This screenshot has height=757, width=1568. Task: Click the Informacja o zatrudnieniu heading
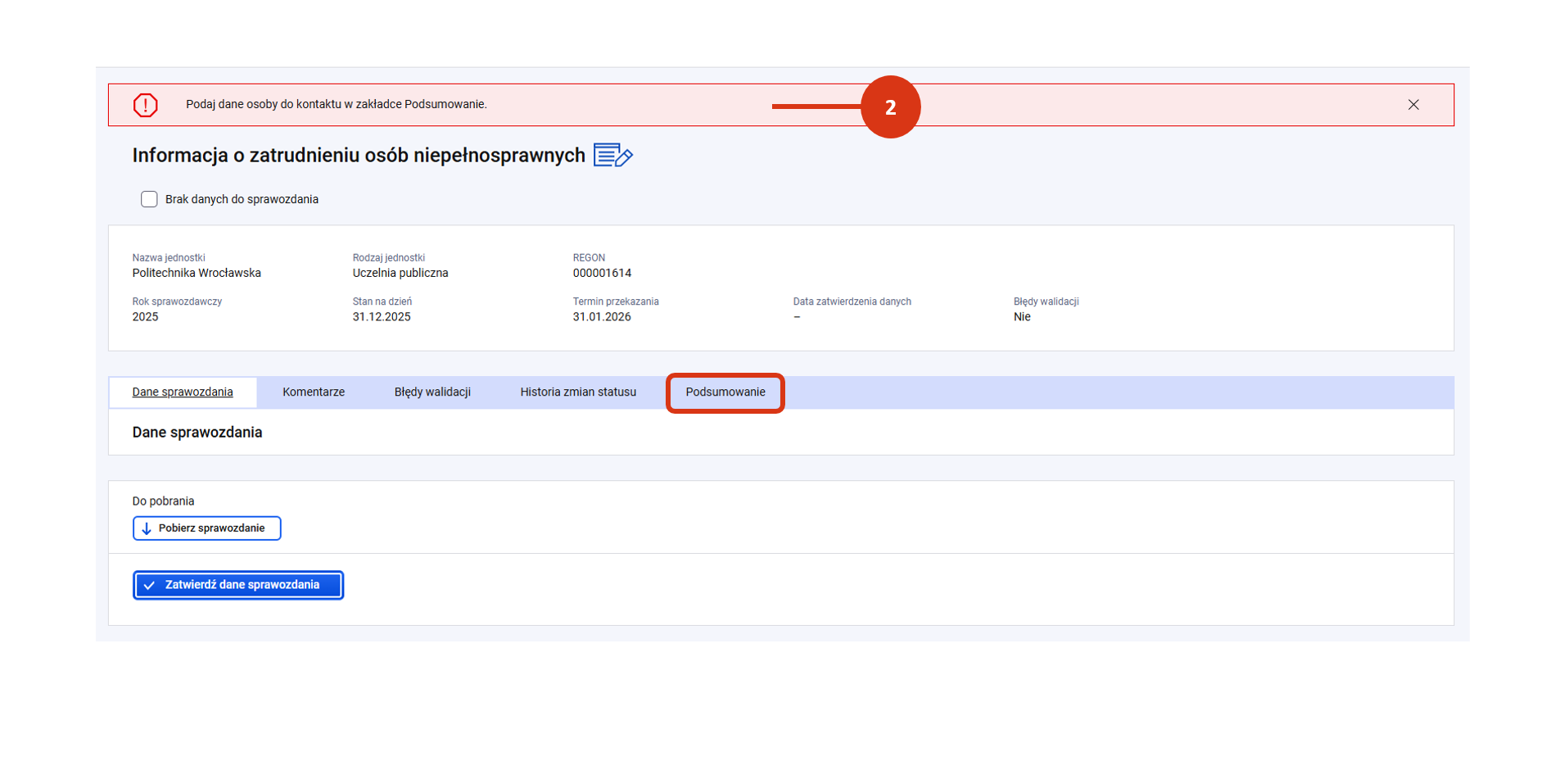tap(359, 156)
